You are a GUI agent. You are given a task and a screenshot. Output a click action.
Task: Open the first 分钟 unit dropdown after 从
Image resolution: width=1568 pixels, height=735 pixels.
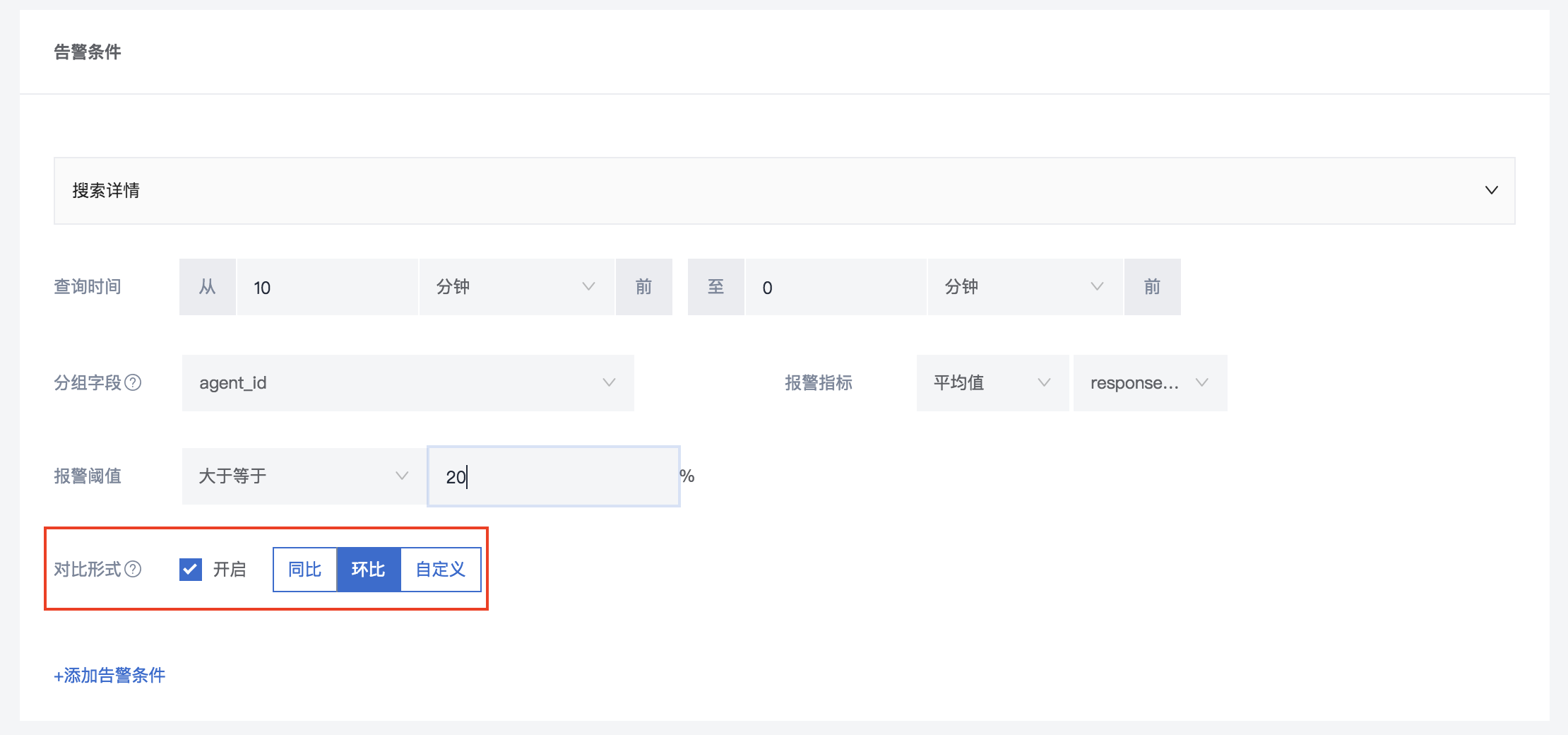click(x=516, y=287)
